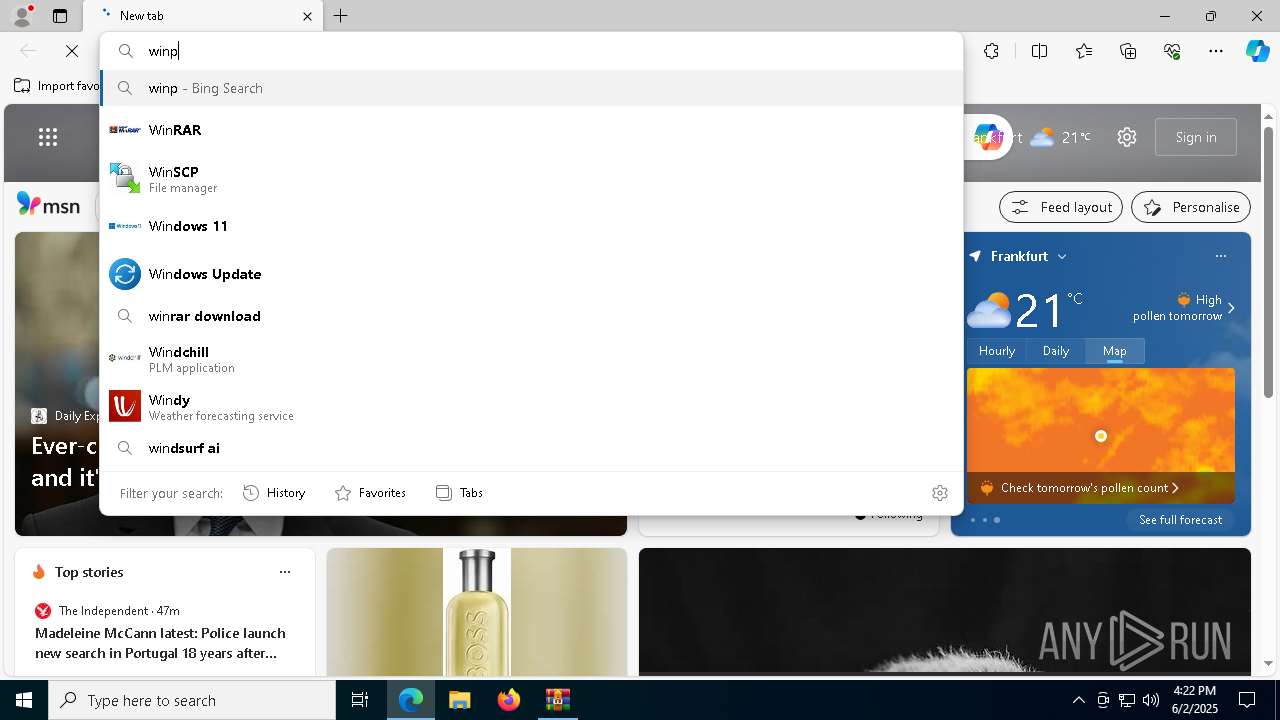Open Browser essentials heart icon
The image size is (1280, 720).
pyautogui.click(x=1172, y=51)
